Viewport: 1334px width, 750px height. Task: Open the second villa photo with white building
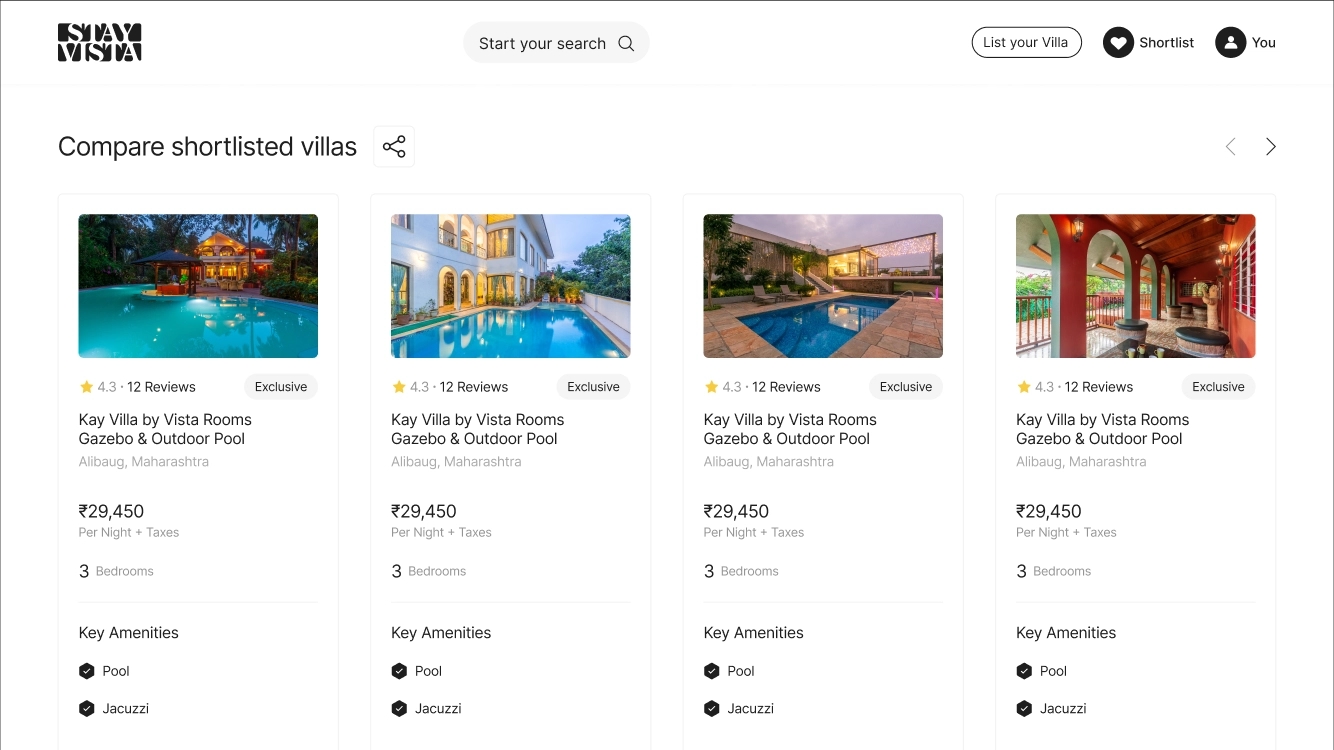tap(510, 286)
